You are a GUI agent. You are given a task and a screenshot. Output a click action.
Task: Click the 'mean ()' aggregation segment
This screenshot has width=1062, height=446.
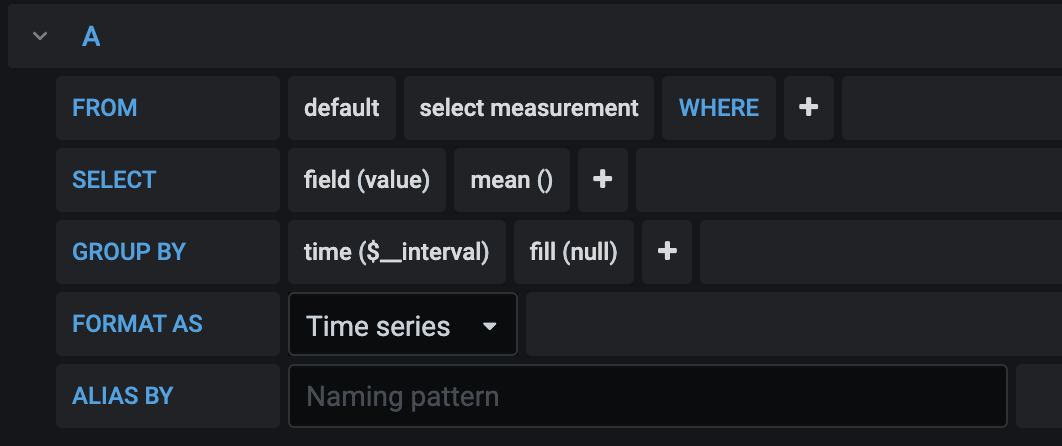pyautogui.click(x=512, y=179)
